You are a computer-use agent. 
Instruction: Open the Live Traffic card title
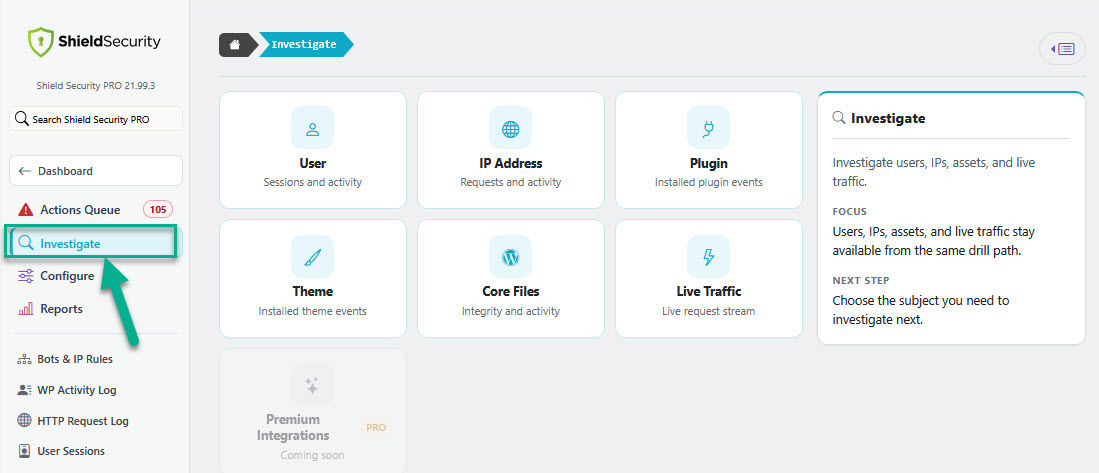[709, 292]
